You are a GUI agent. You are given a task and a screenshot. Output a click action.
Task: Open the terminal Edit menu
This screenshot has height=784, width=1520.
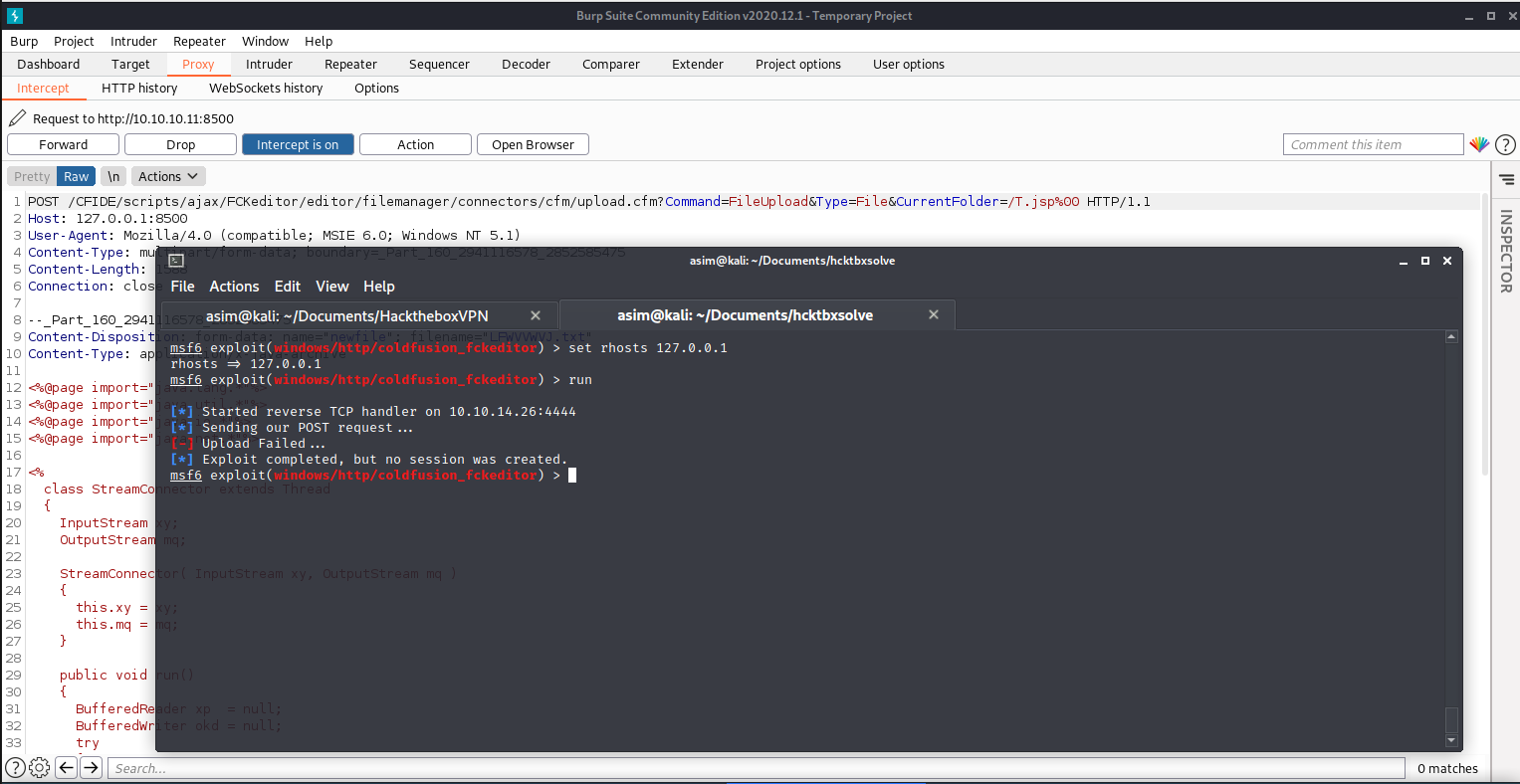pyautogui.click(x=288, y=286)
